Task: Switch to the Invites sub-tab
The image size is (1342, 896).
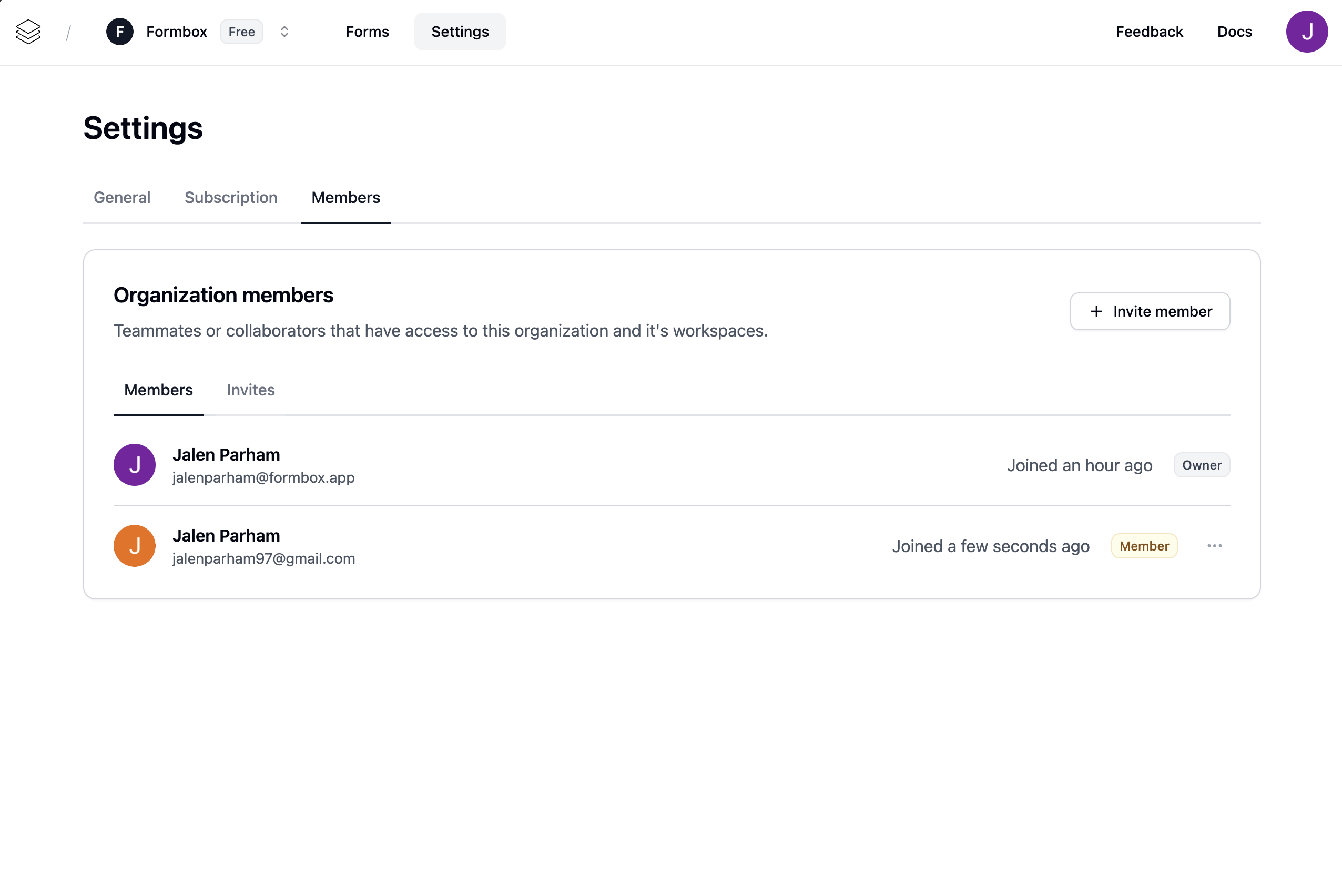Action: pos(250,390)
